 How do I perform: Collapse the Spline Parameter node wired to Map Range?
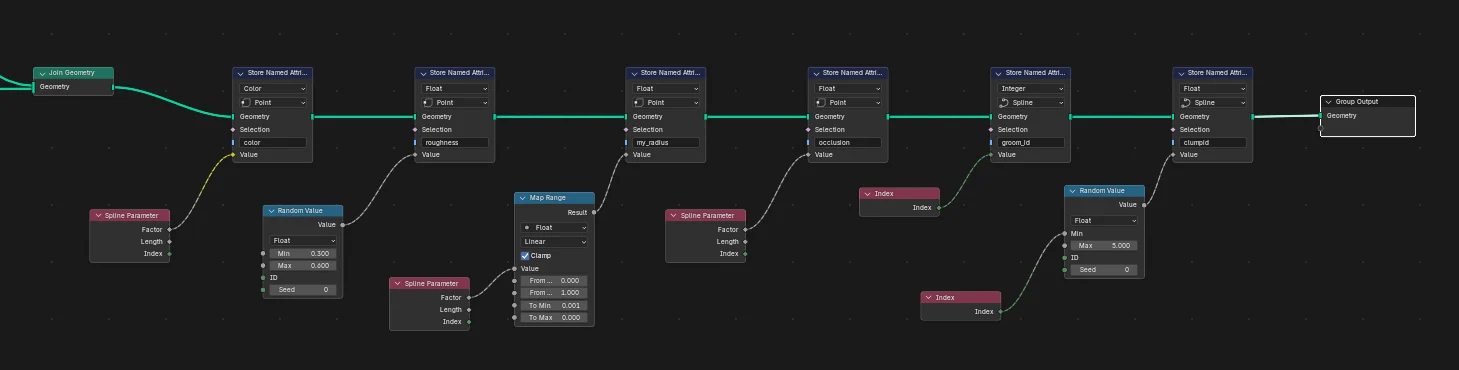pos(398,284)
